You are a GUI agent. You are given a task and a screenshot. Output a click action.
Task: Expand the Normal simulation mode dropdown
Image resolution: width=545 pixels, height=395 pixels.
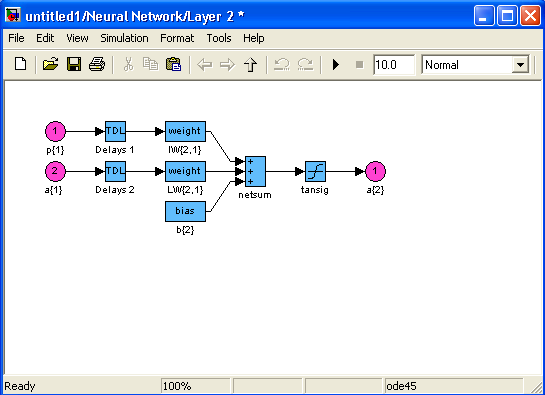coord(520,65)
